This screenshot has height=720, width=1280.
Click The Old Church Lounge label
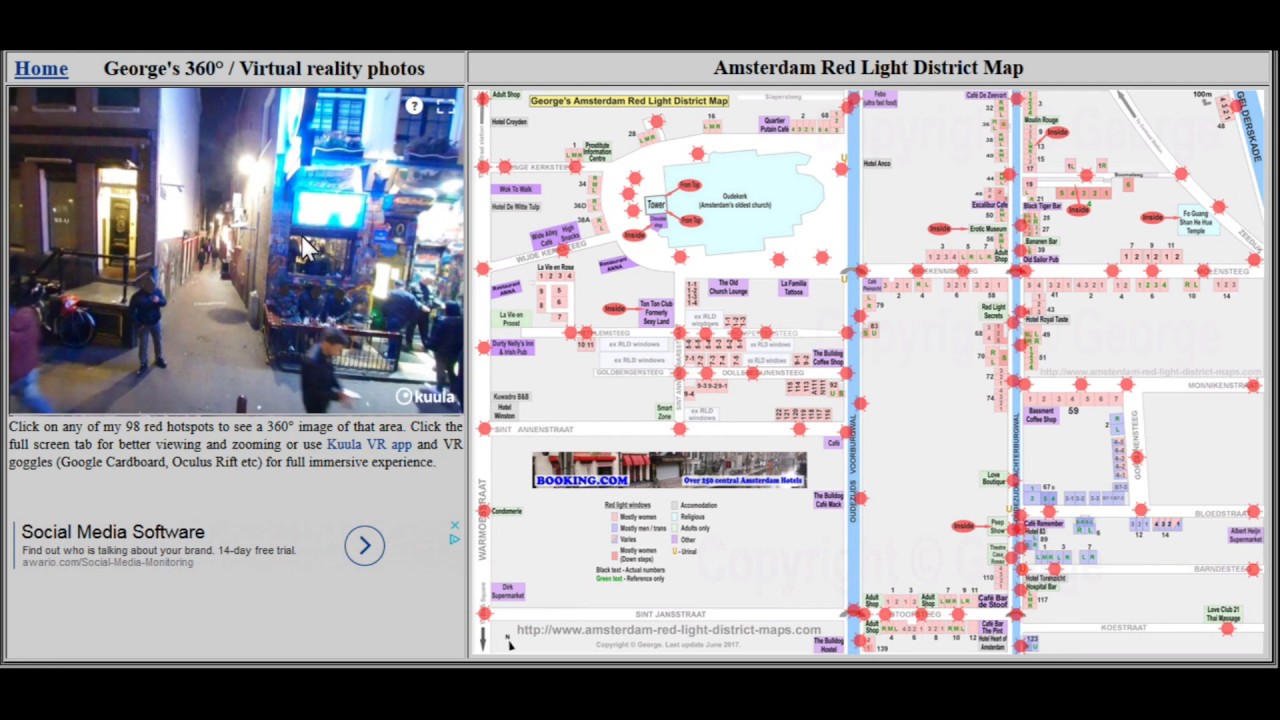coord(728,288)
